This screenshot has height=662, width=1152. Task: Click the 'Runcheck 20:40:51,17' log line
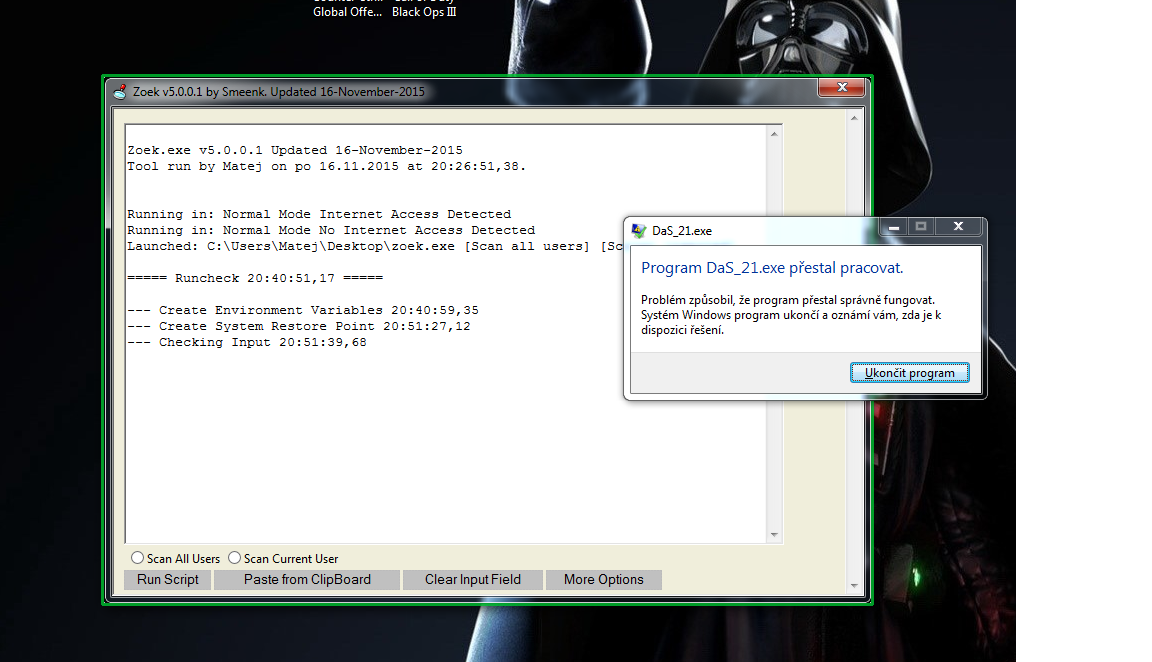(255, 278)
